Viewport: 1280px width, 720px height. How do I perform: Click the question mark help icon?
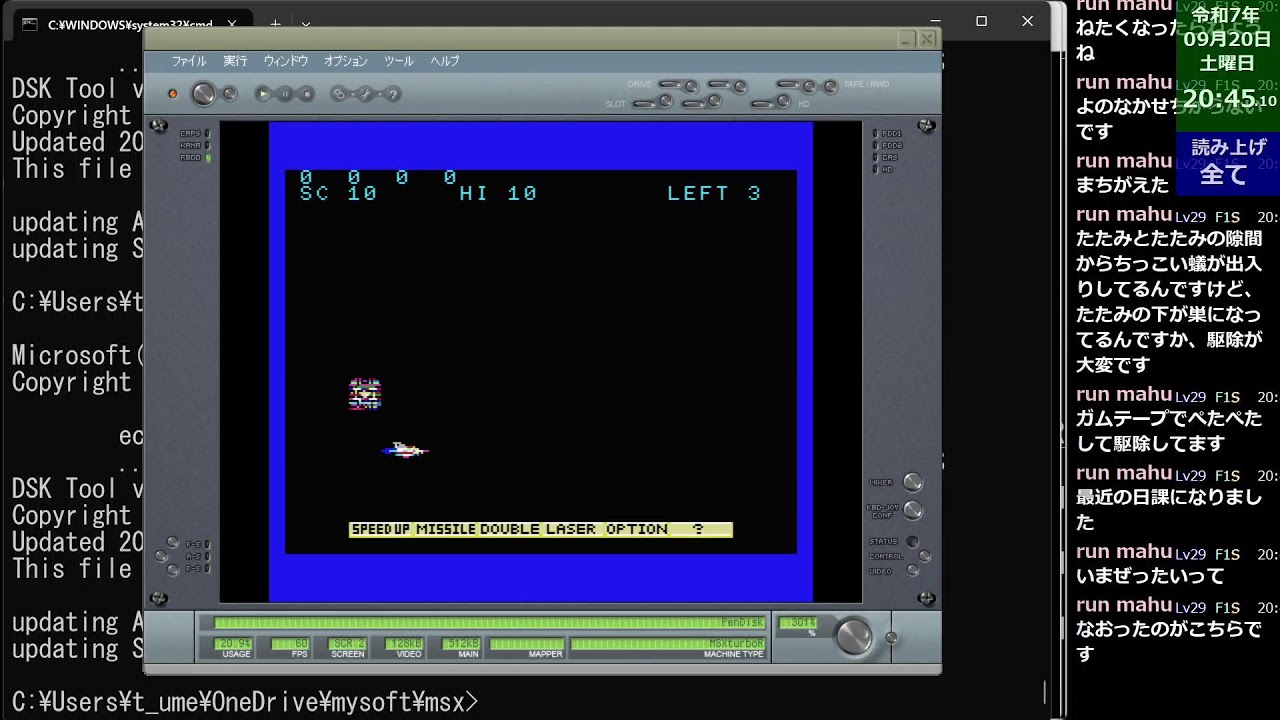click(x=393, y=94)
